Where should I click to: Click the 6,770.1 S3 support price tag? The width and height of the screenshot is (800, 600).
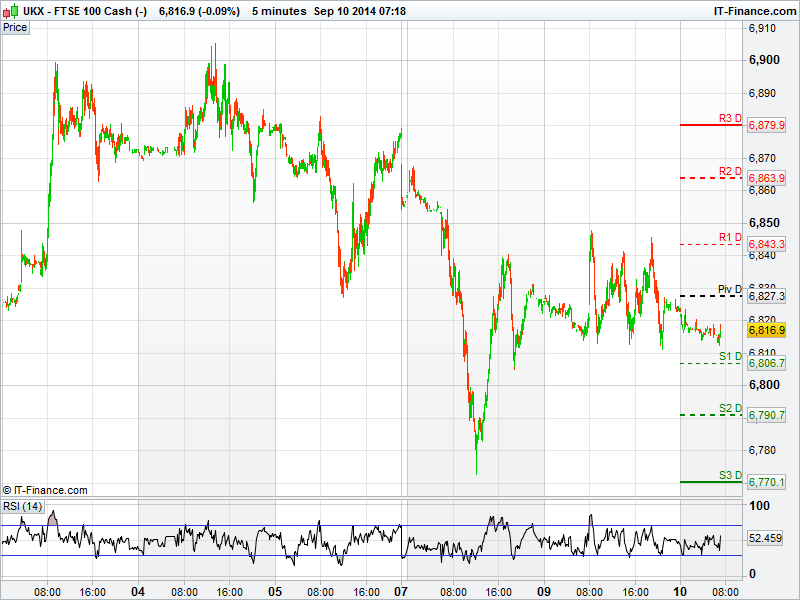tap(767, 482)
